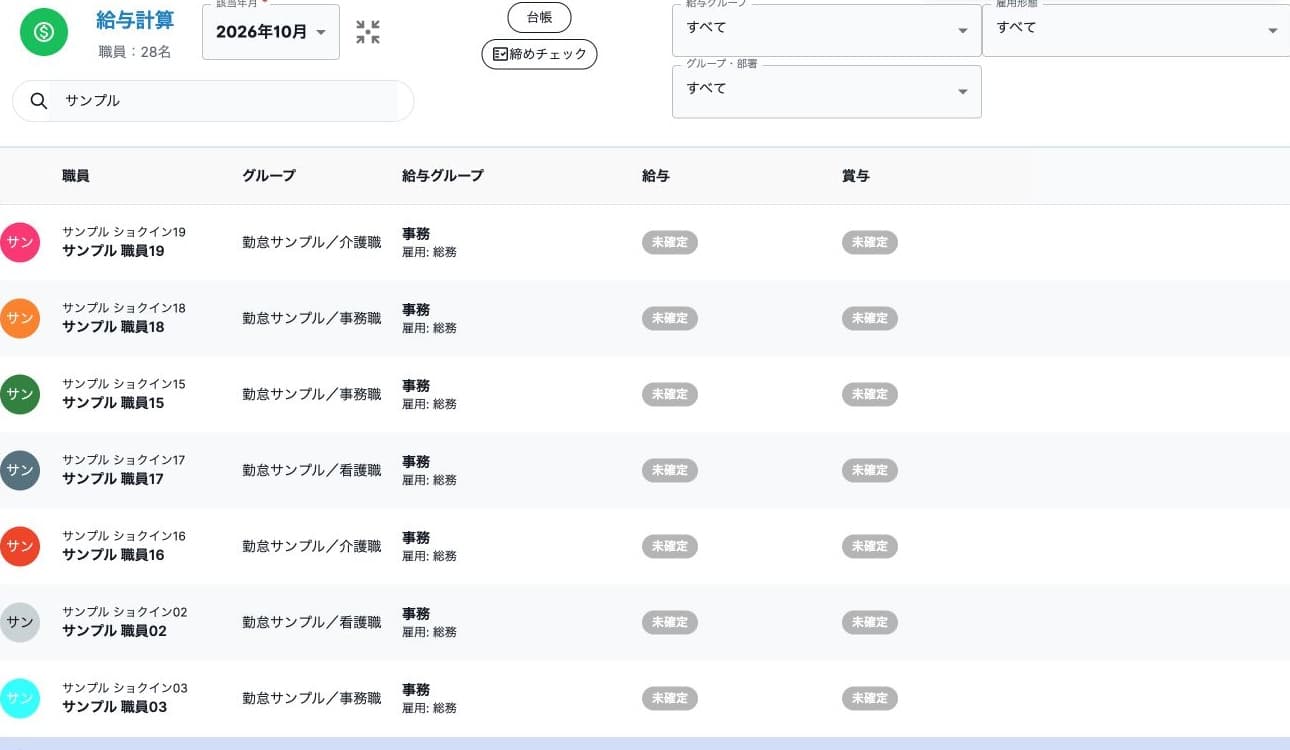Screen dimensions: 1290x750
Task: Click the 給与 column header
Action: point(656,176)
